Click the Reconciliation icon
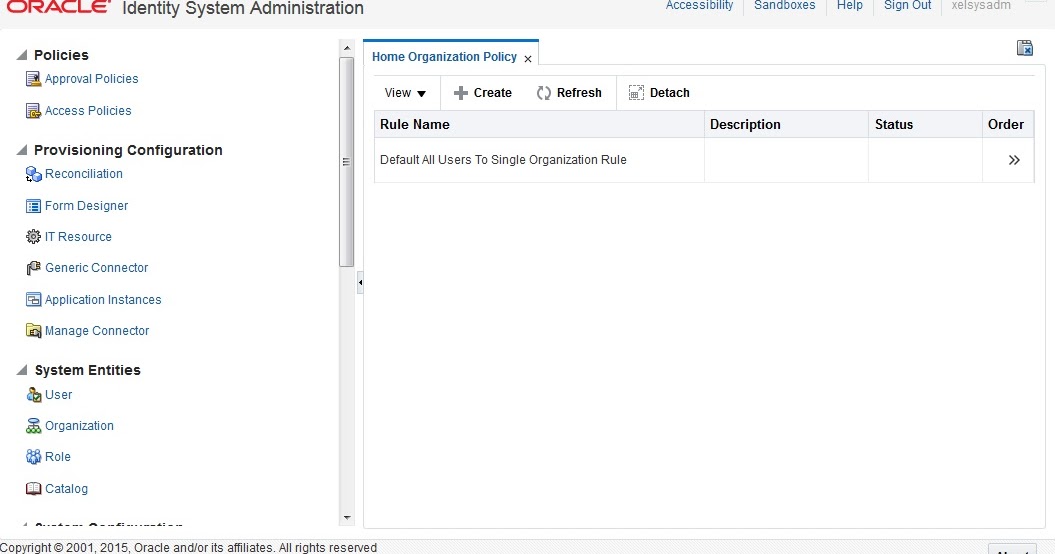Viewport: 1055px width, 554px height. pos(33,174)
